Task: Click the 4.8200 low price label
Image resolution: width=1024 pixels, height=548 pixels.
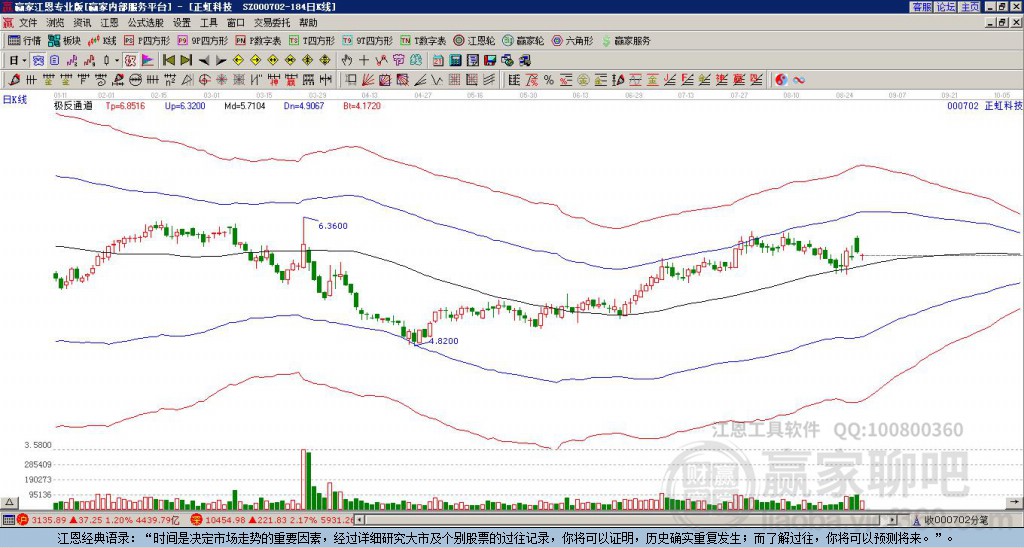Action: tap(443, 341)
